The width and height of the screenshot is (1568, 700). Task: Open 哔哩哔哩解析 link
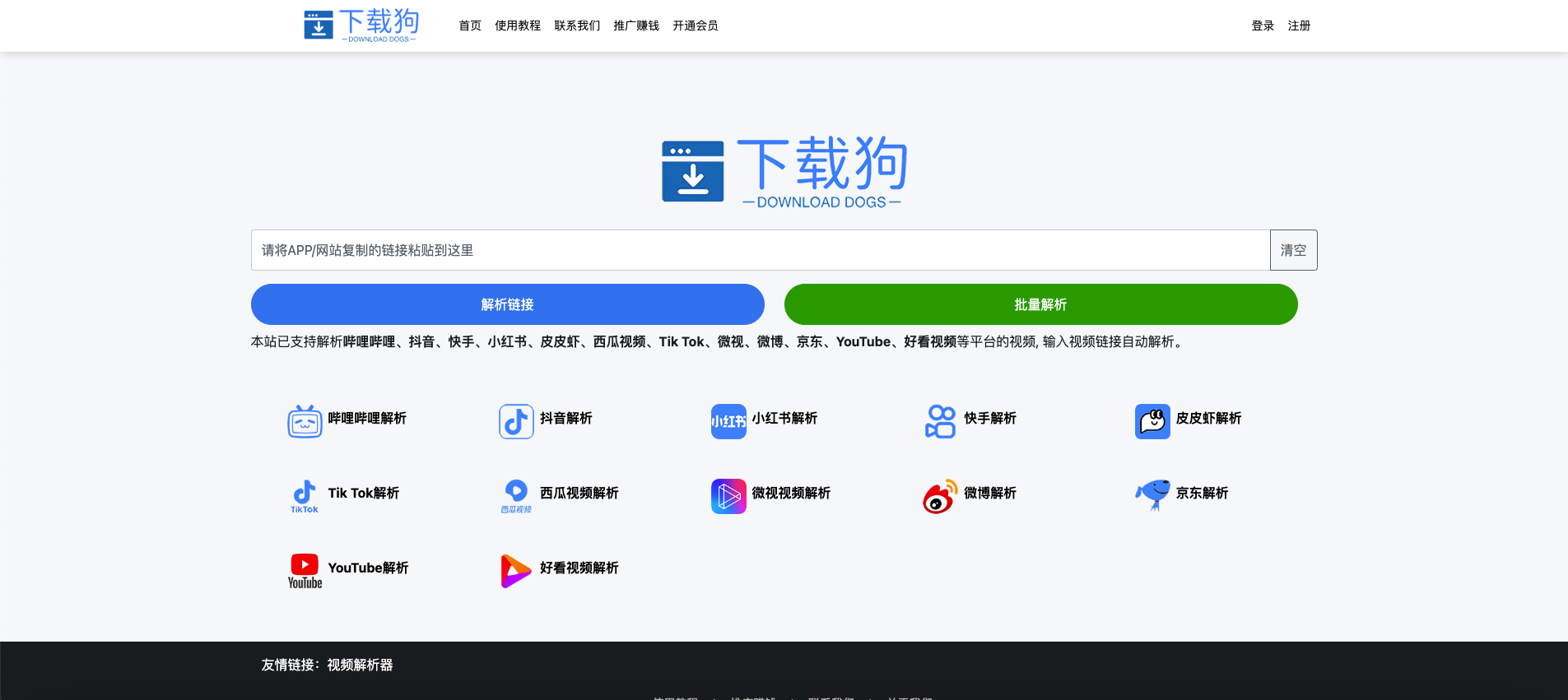point(367,418)
